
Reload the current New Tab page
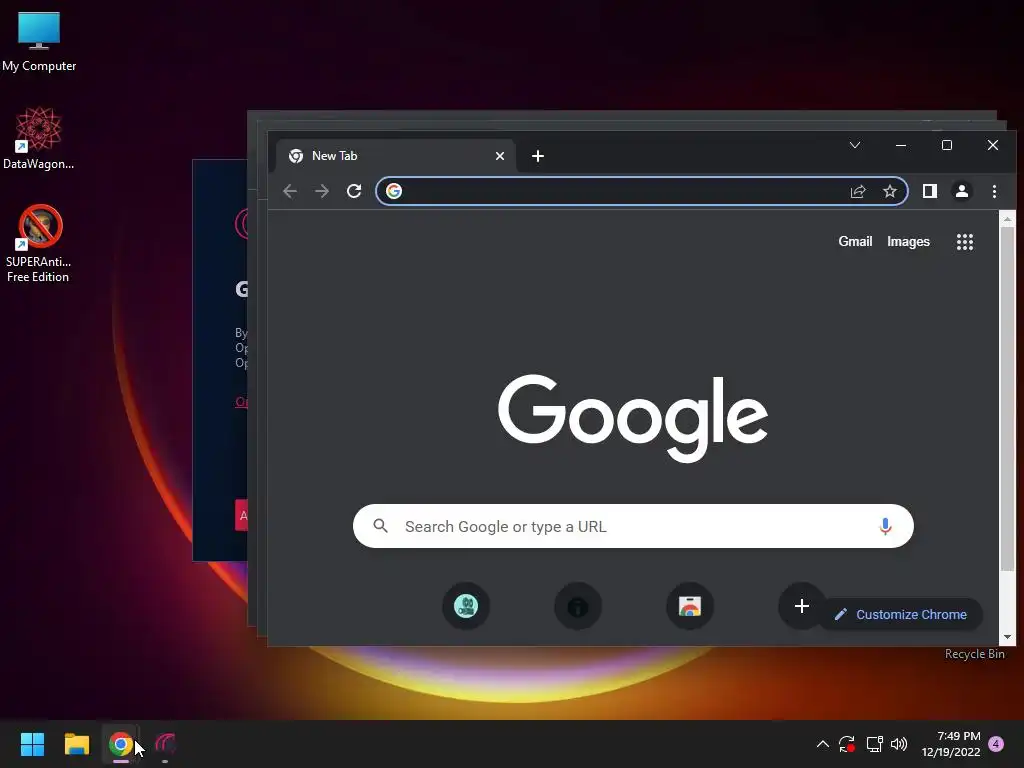pos(354,191)
